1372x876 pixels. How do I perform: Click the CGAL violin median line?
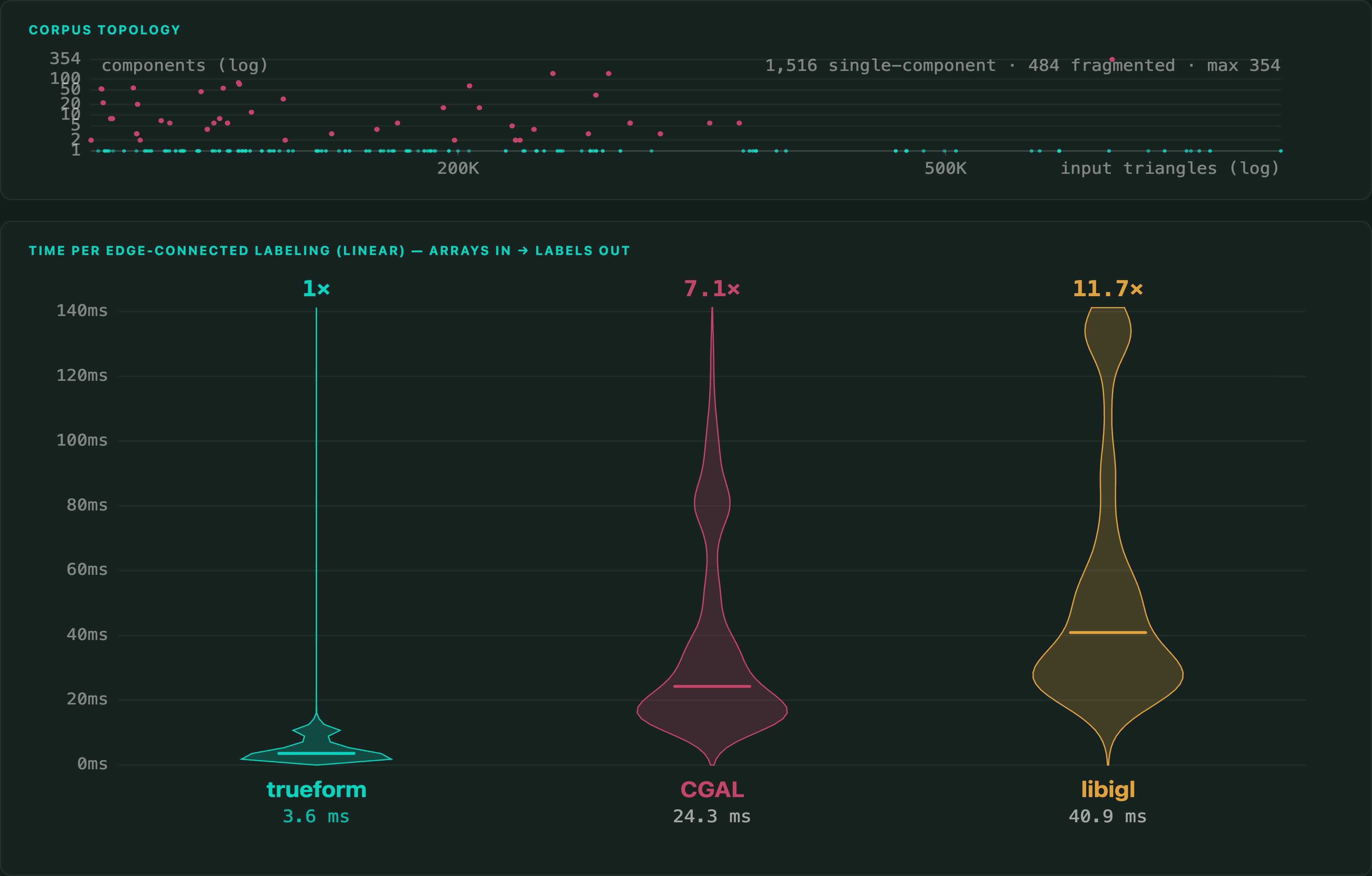[712, 686]
